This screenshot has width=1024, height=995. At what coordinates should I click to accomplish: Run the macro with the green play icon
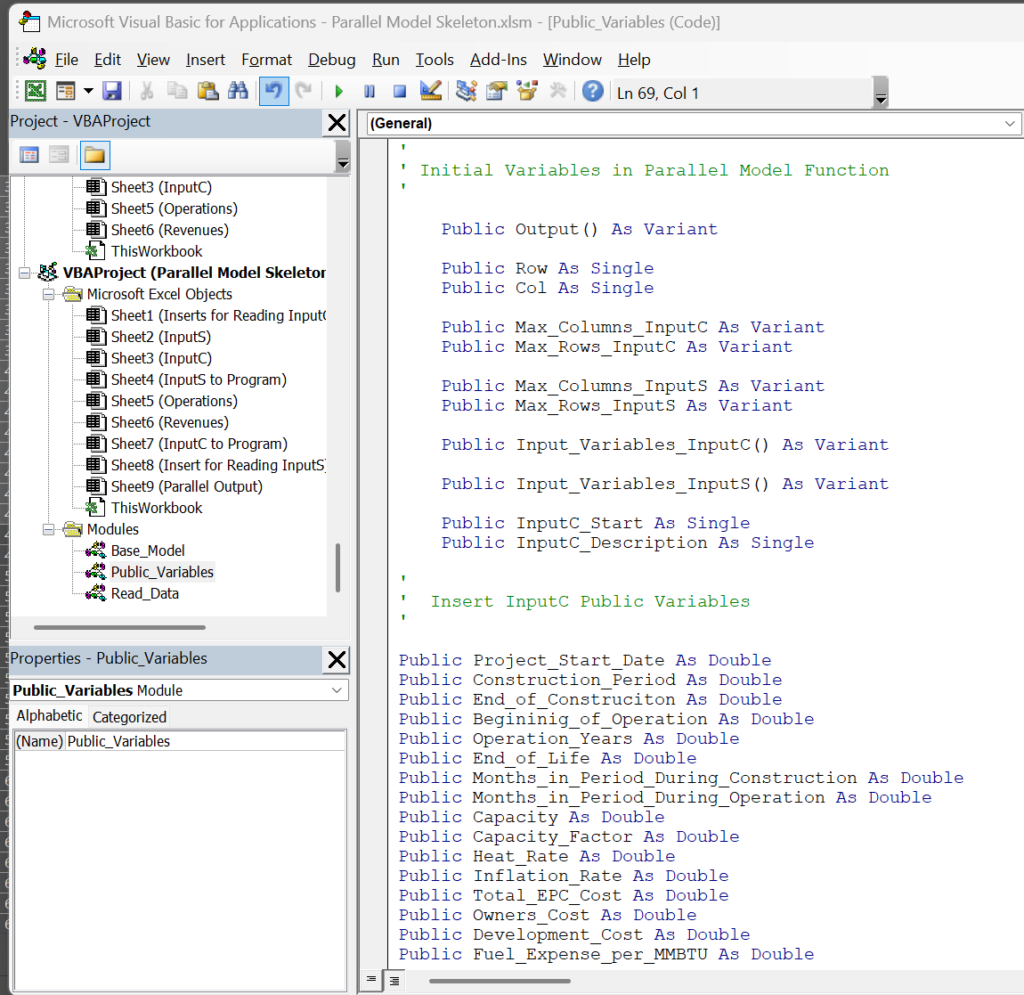tap(338, 91)
